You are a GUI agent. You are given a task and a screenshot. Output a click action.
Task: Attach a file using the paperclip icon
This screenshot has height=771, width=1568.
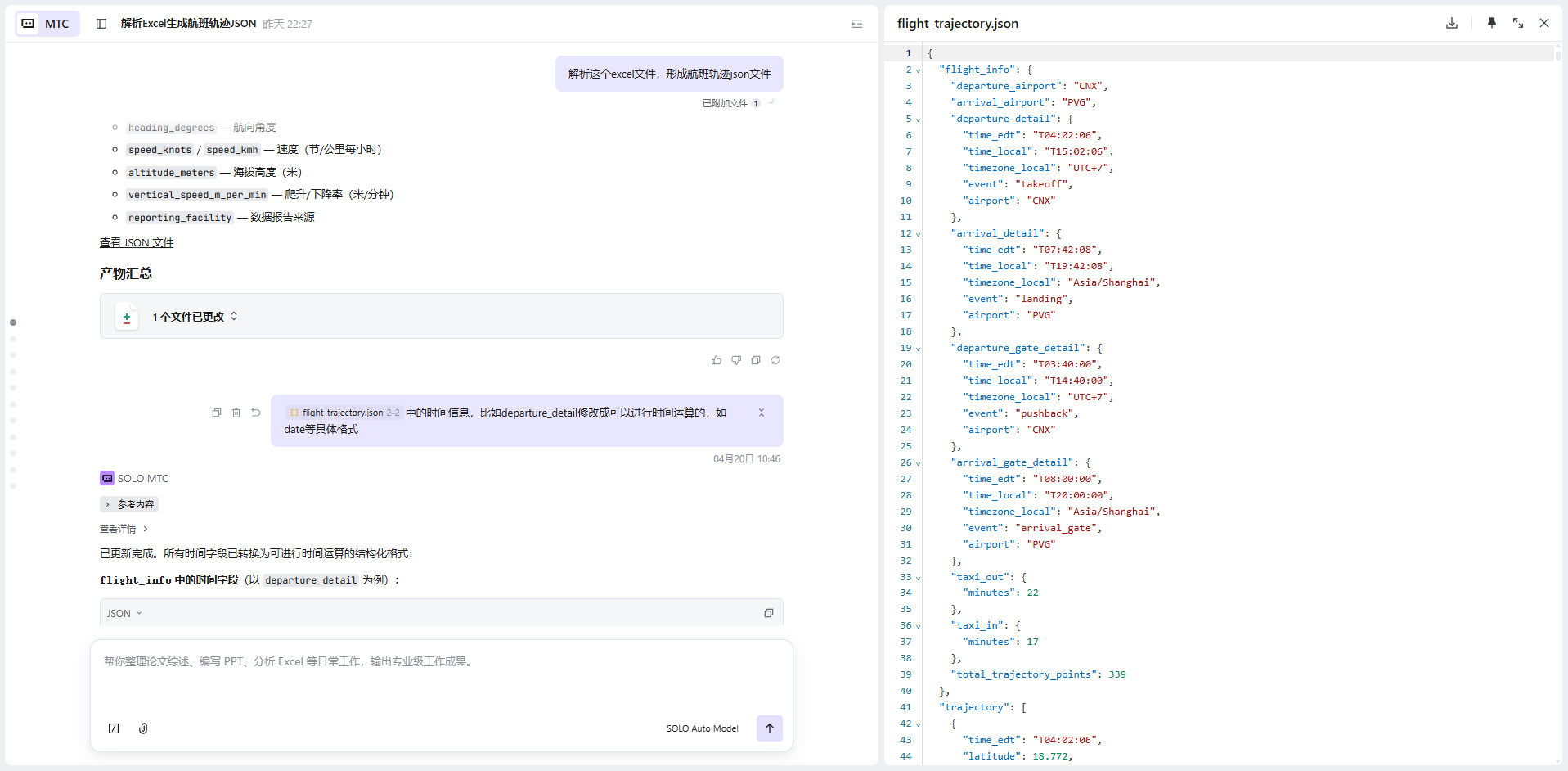(x=143, y=728)
